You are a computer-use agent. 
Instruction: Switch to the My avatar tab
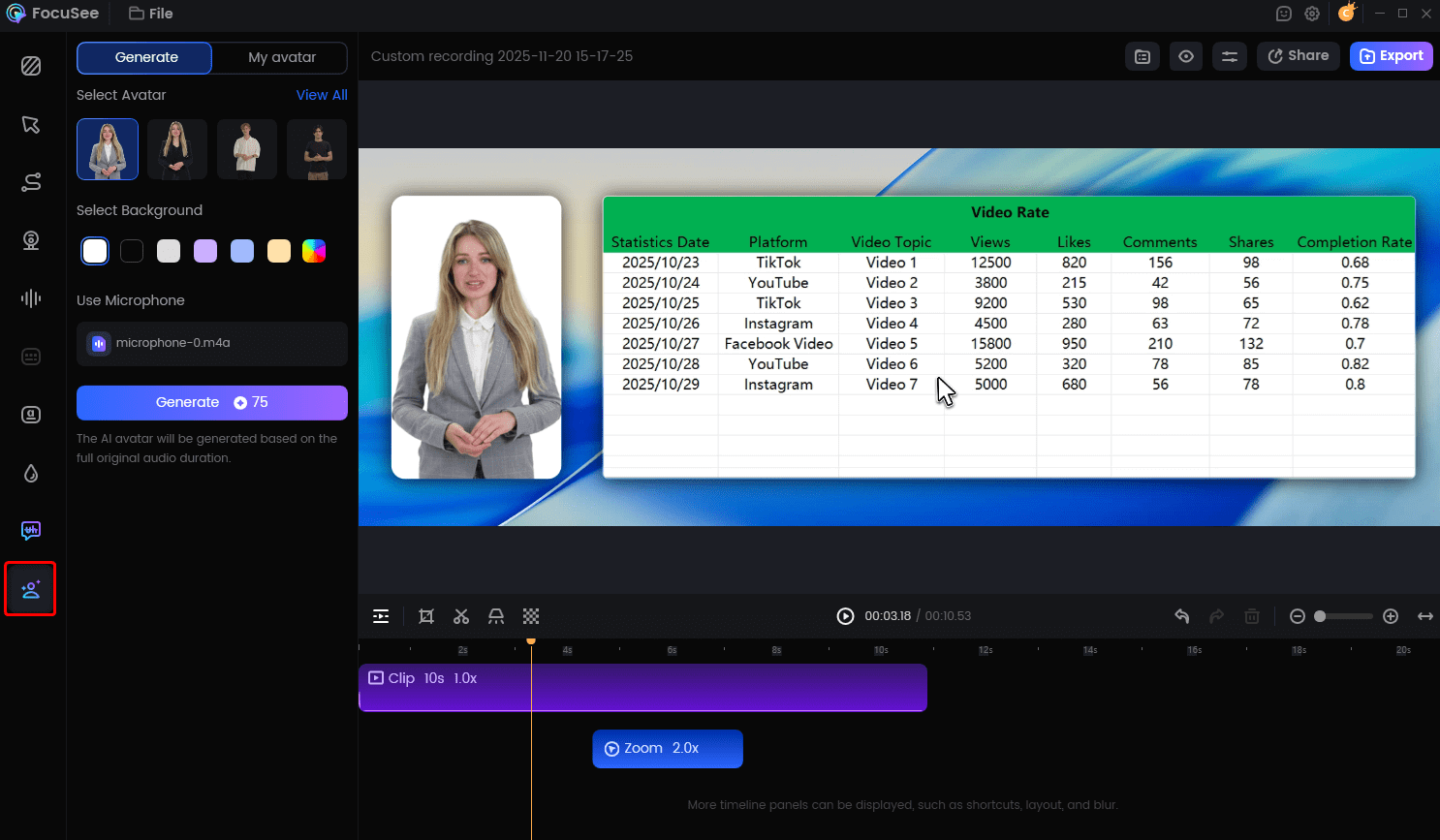point(281,57)
